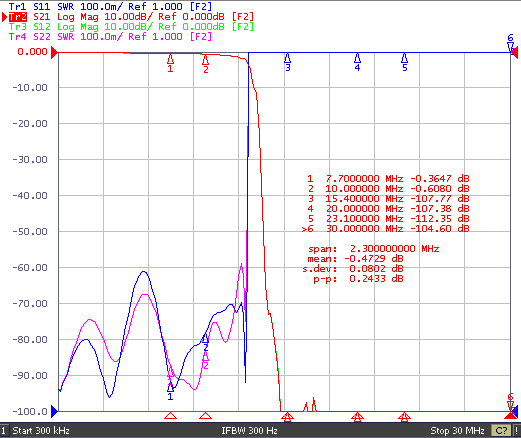
Task: Activate Tr2 S21 Log Mag trace label
Action: [x=131, y=17]
